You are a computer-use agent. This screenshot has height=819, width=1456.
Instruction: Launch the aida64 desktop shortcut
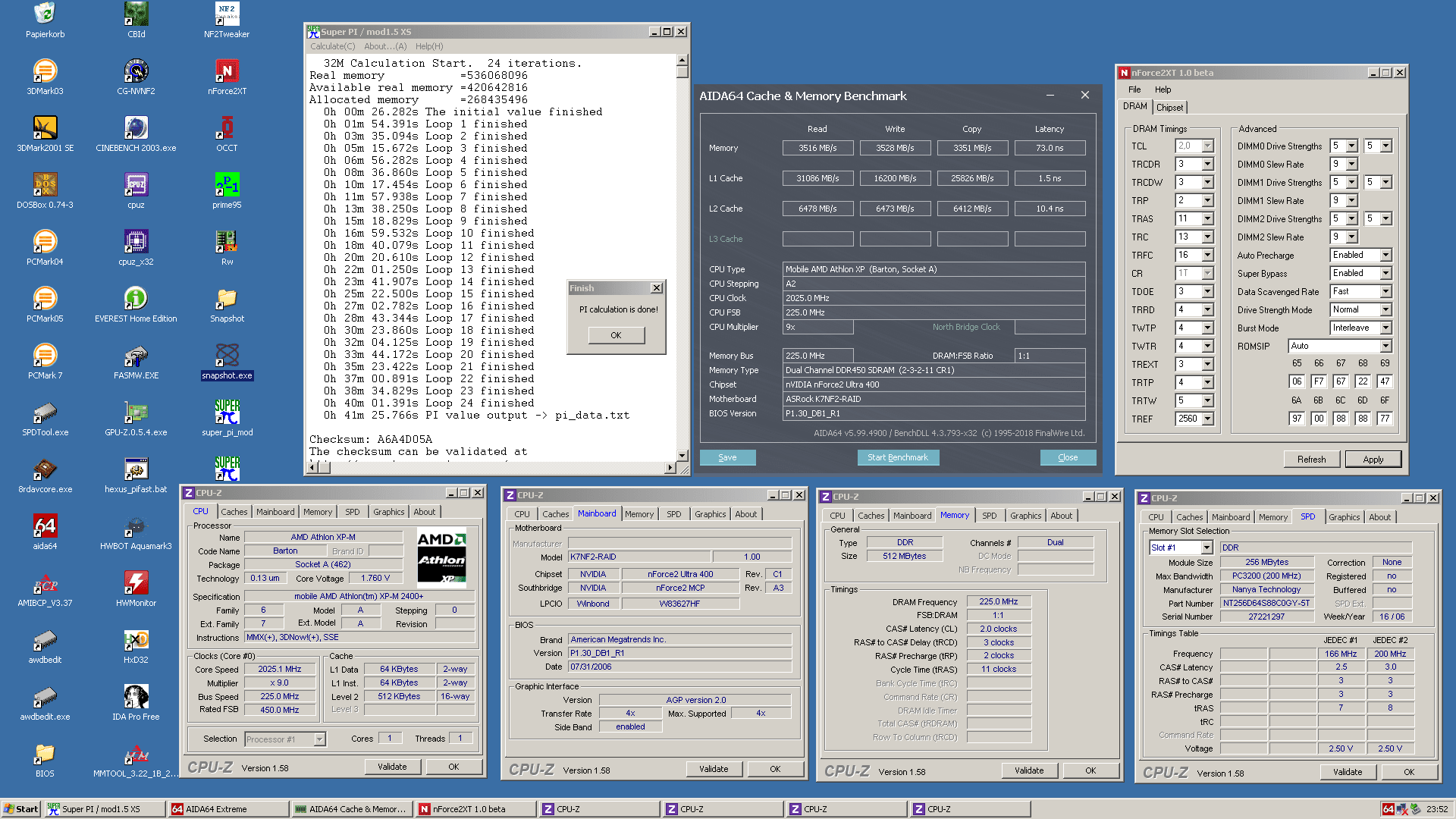point(45,527)
